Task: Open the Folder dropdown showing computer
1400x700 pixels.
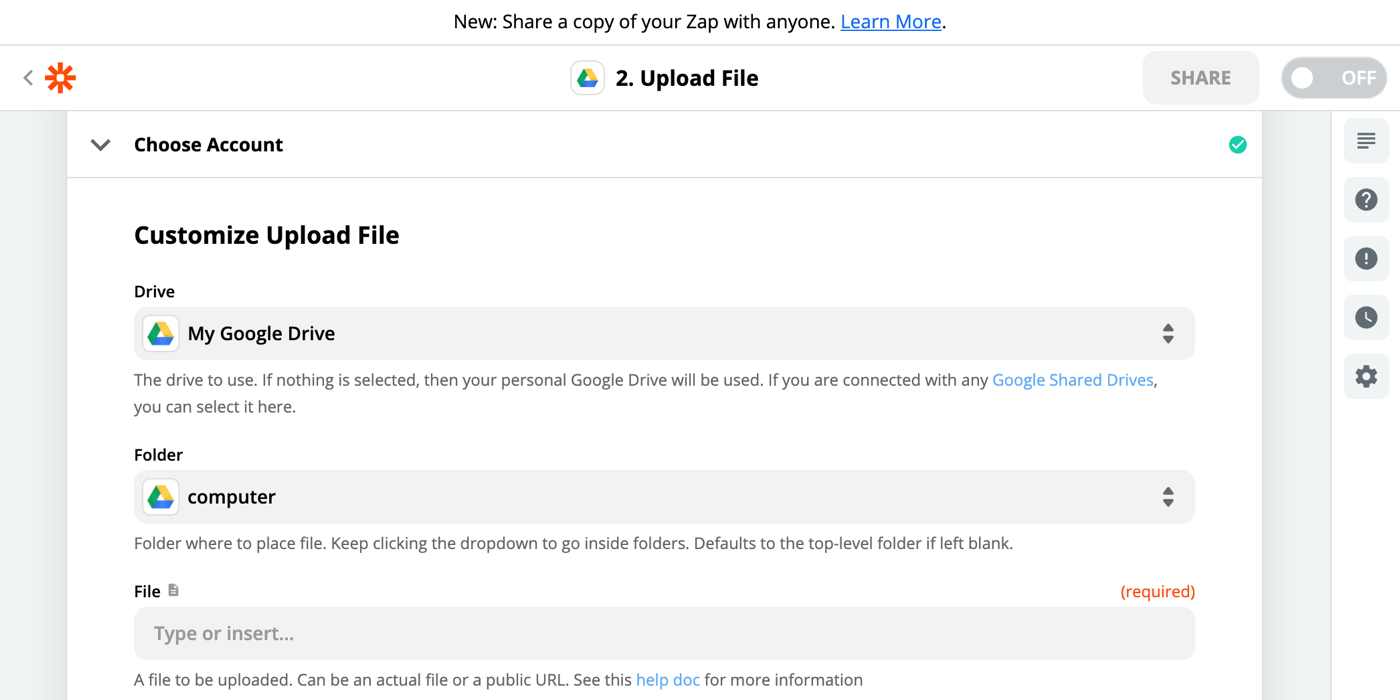Action: (x=665, y=497)
